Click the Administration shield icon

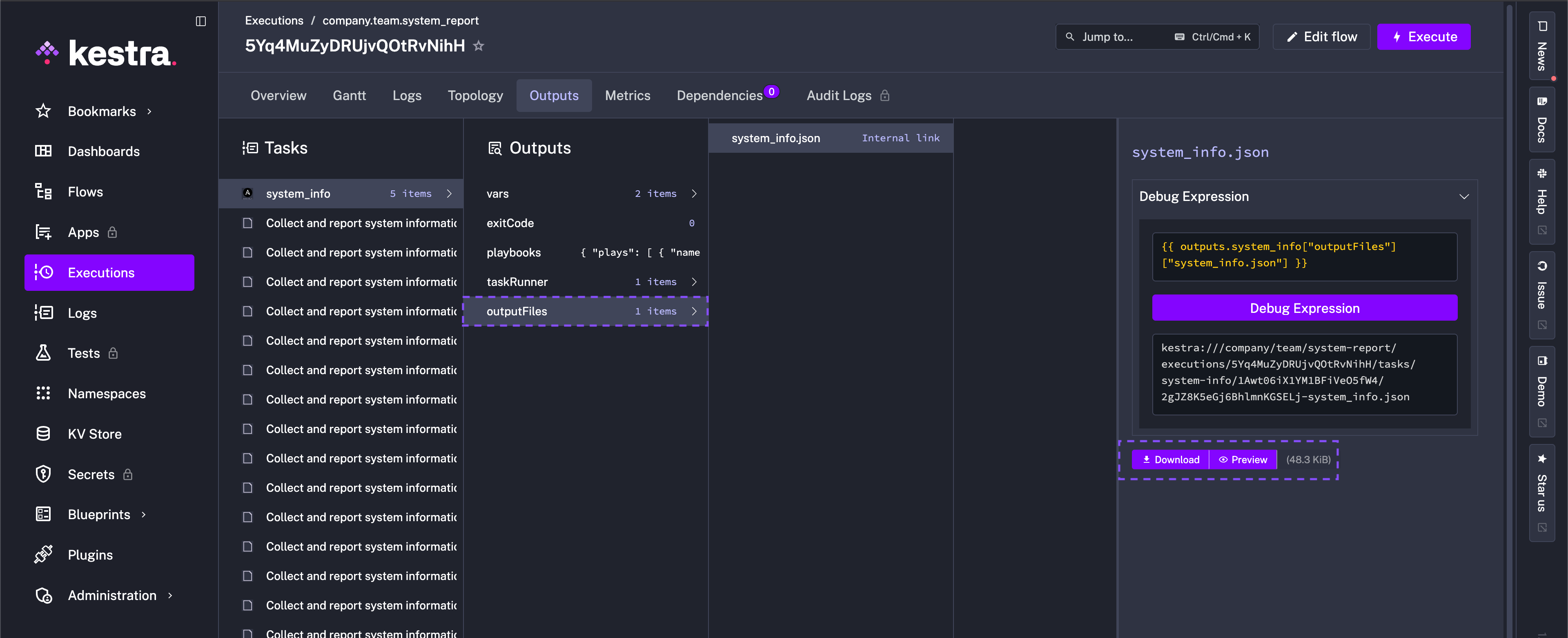click(43, 595)
